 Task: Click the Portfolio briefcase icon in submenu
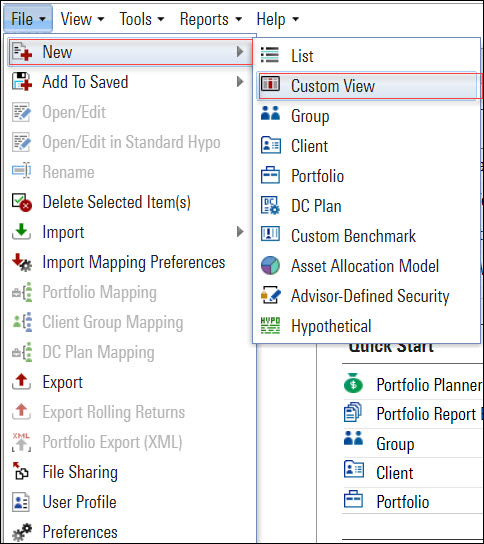pyautogui.click(x=270, y=175)
